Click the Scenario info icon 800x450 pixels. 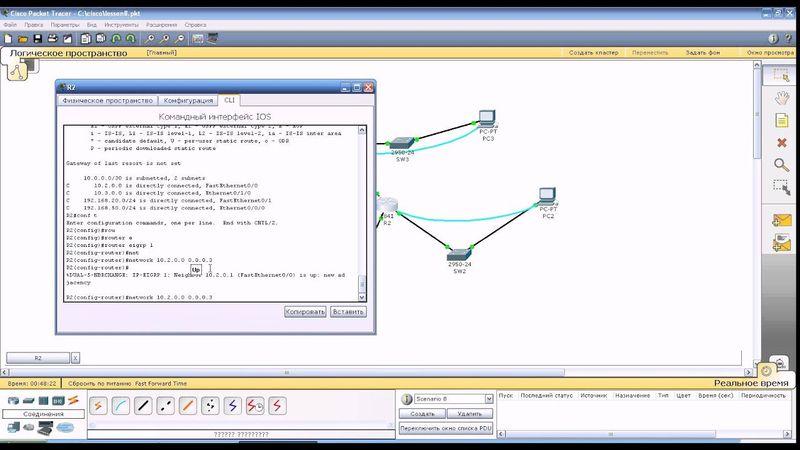(x=407, y=399)
